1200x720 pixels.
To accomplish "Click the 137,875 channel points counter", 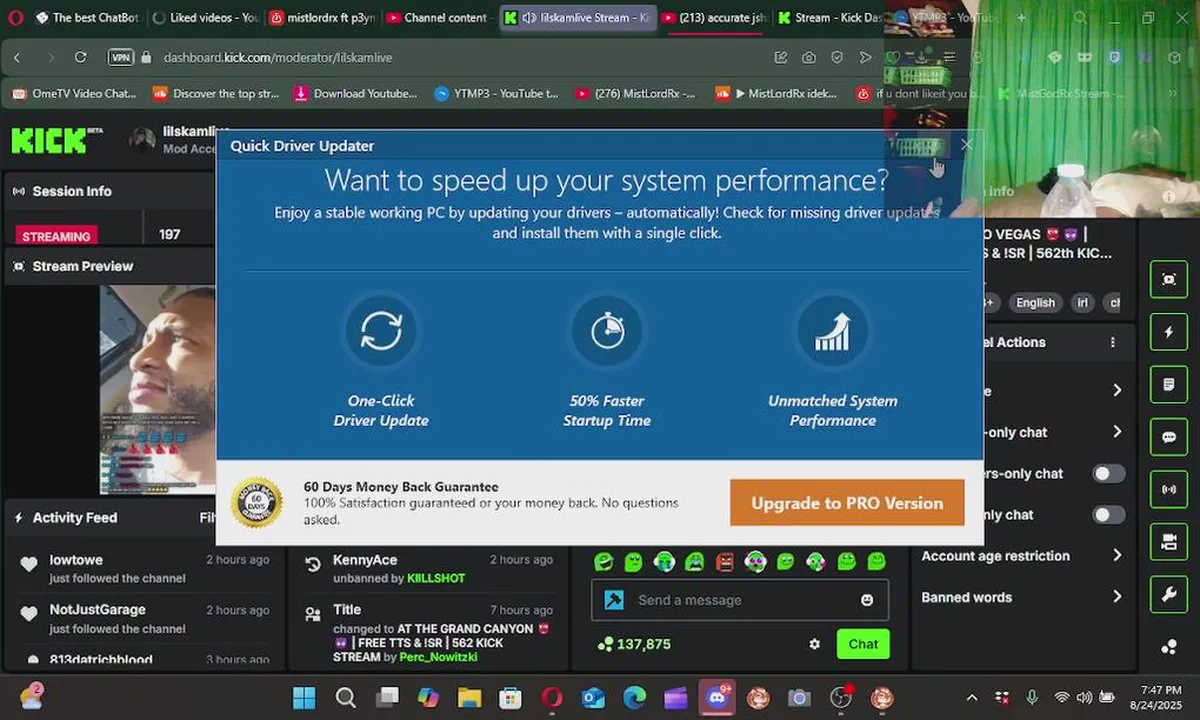I will pyautogui.click(x=633, y=644).
